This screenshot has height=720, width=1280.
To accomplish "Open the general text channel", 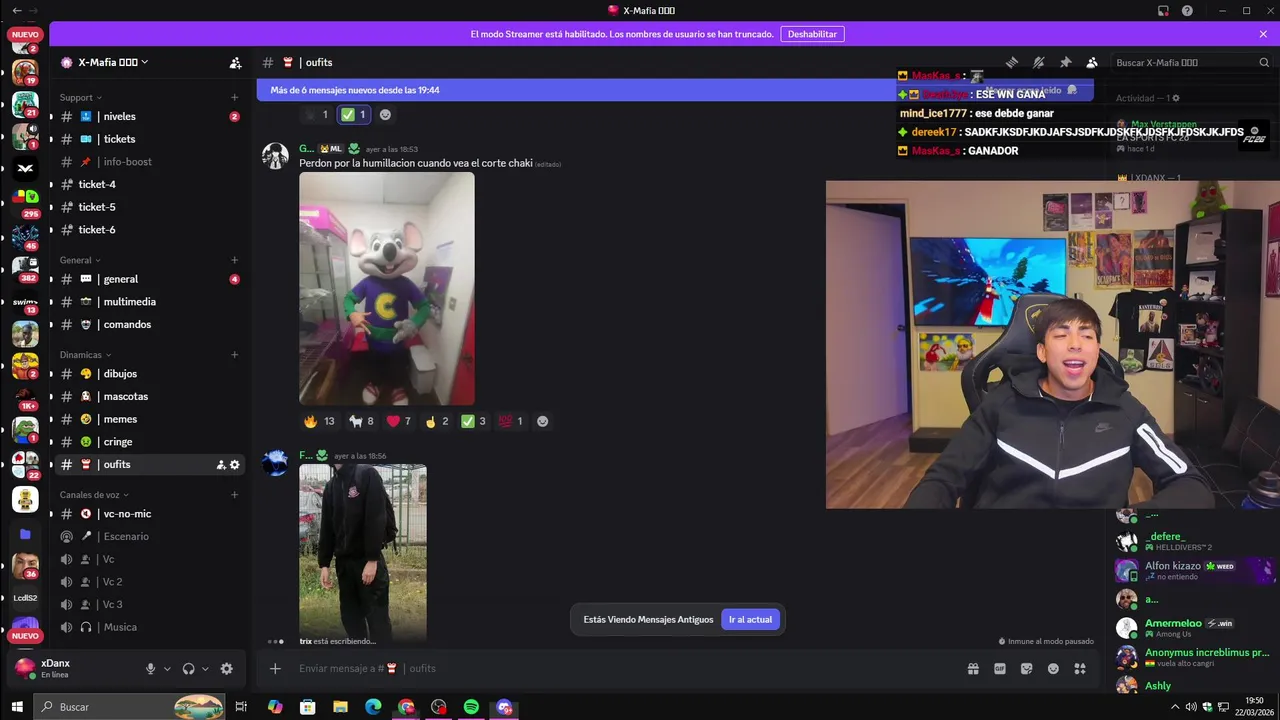I will [150, 279].
